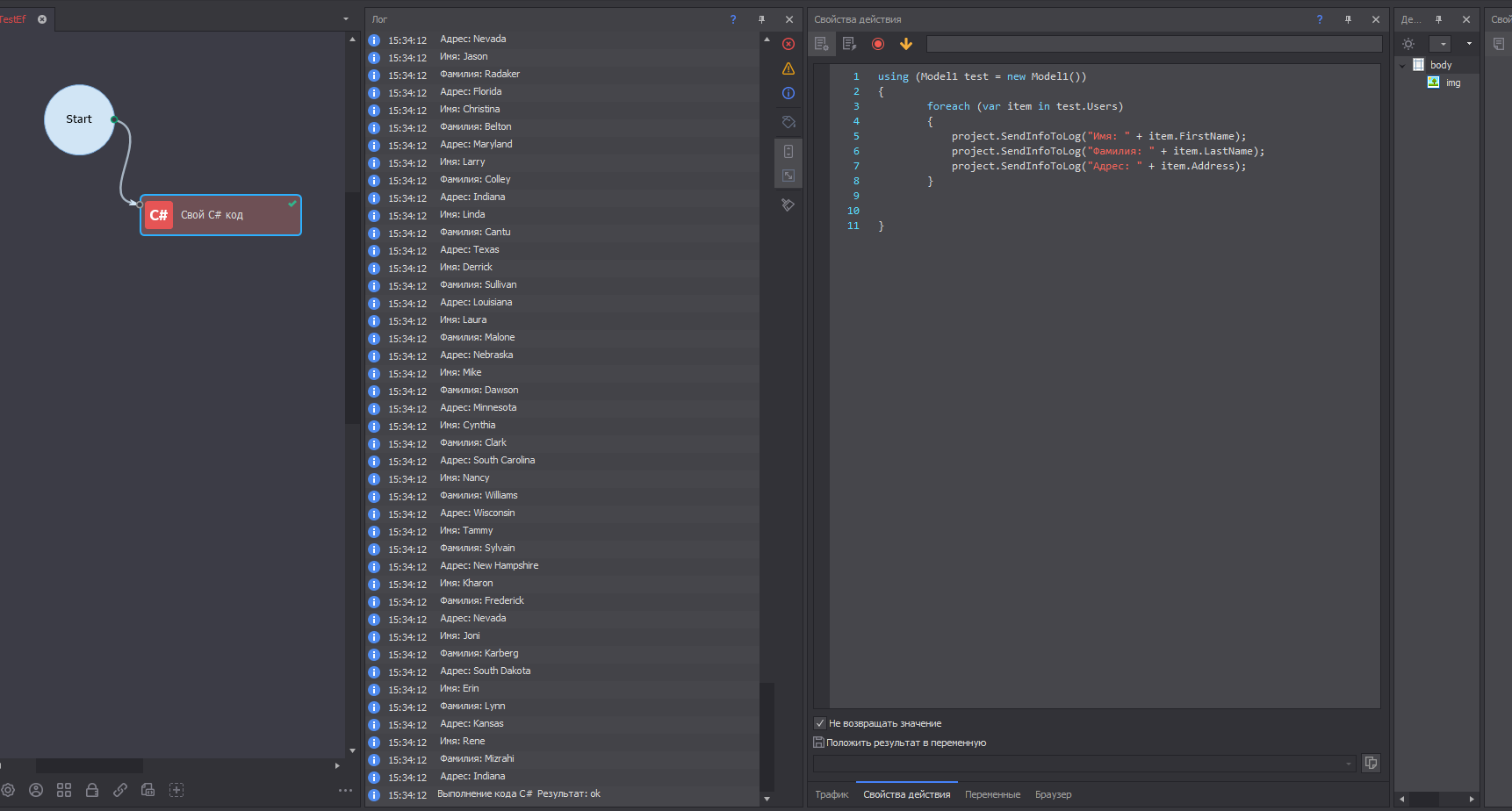Uncheck 'Не возвращать значение' checkbox

click(820, 723)
